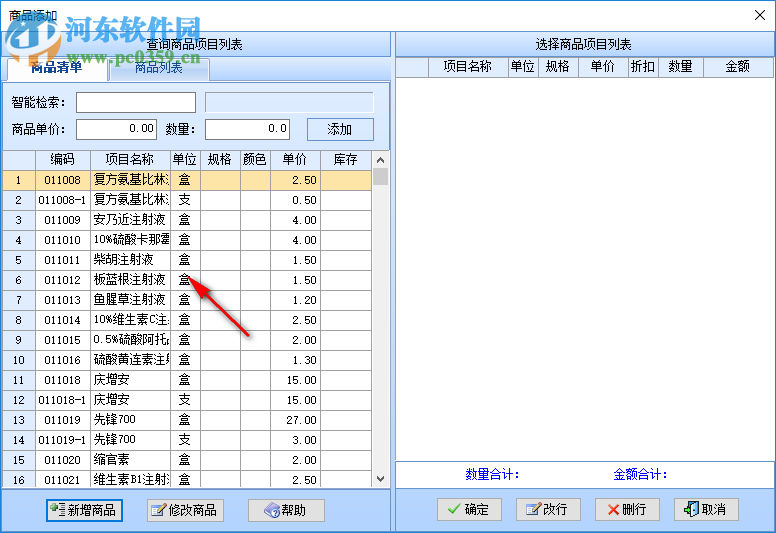Select row with code 011014

(x=187, y=320)
